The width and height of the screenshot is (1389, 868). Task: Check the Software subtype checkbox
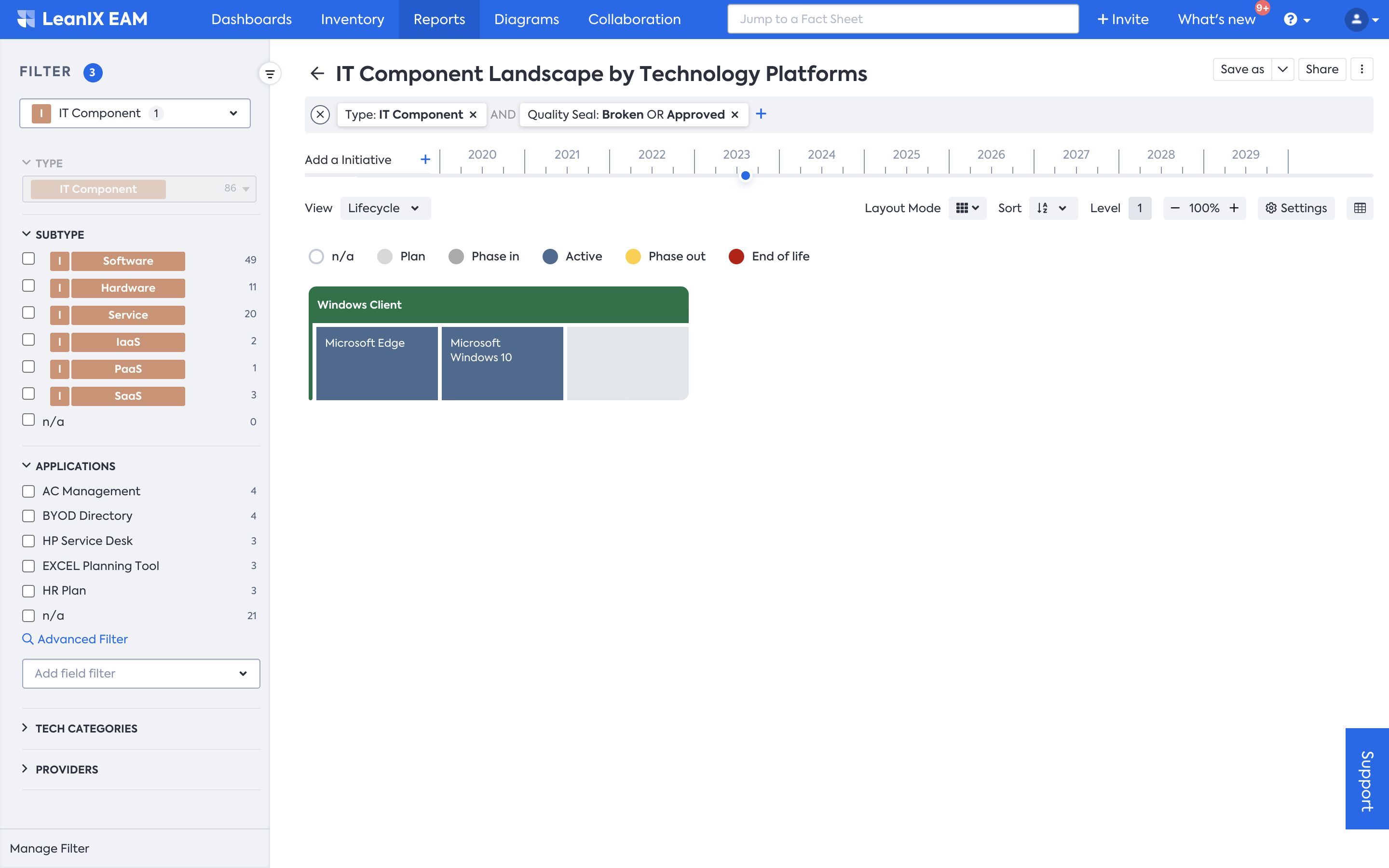[x=29, y=259]
